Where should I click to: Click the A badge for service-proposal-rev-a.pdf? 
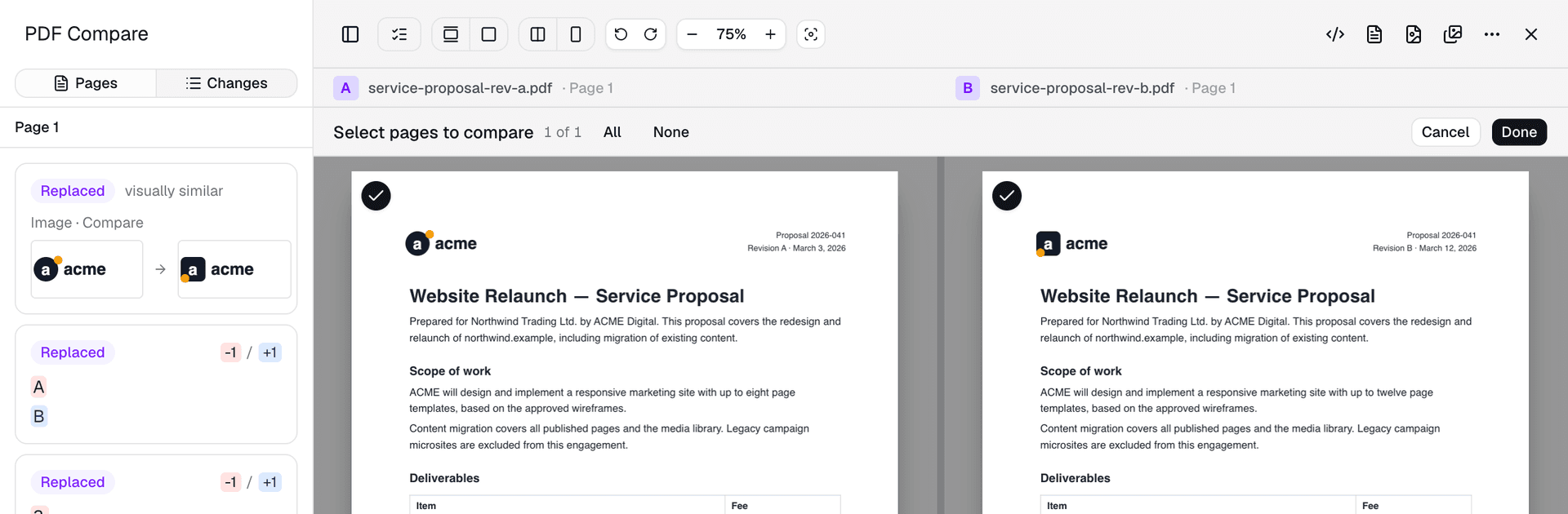point(346,88)
